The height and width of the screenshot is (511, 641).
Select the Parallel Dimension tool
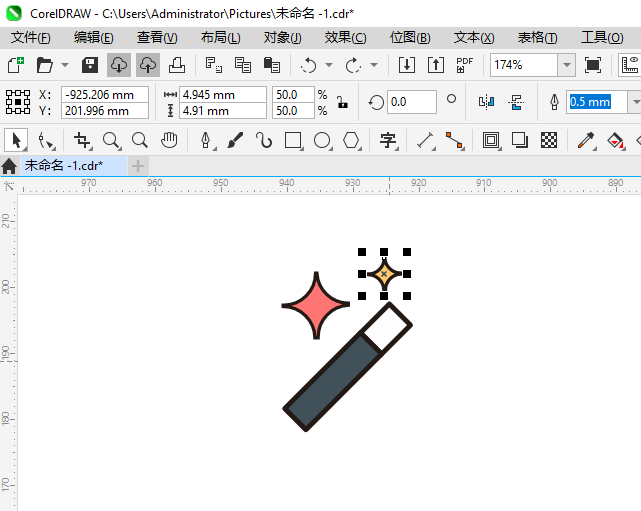425,141
